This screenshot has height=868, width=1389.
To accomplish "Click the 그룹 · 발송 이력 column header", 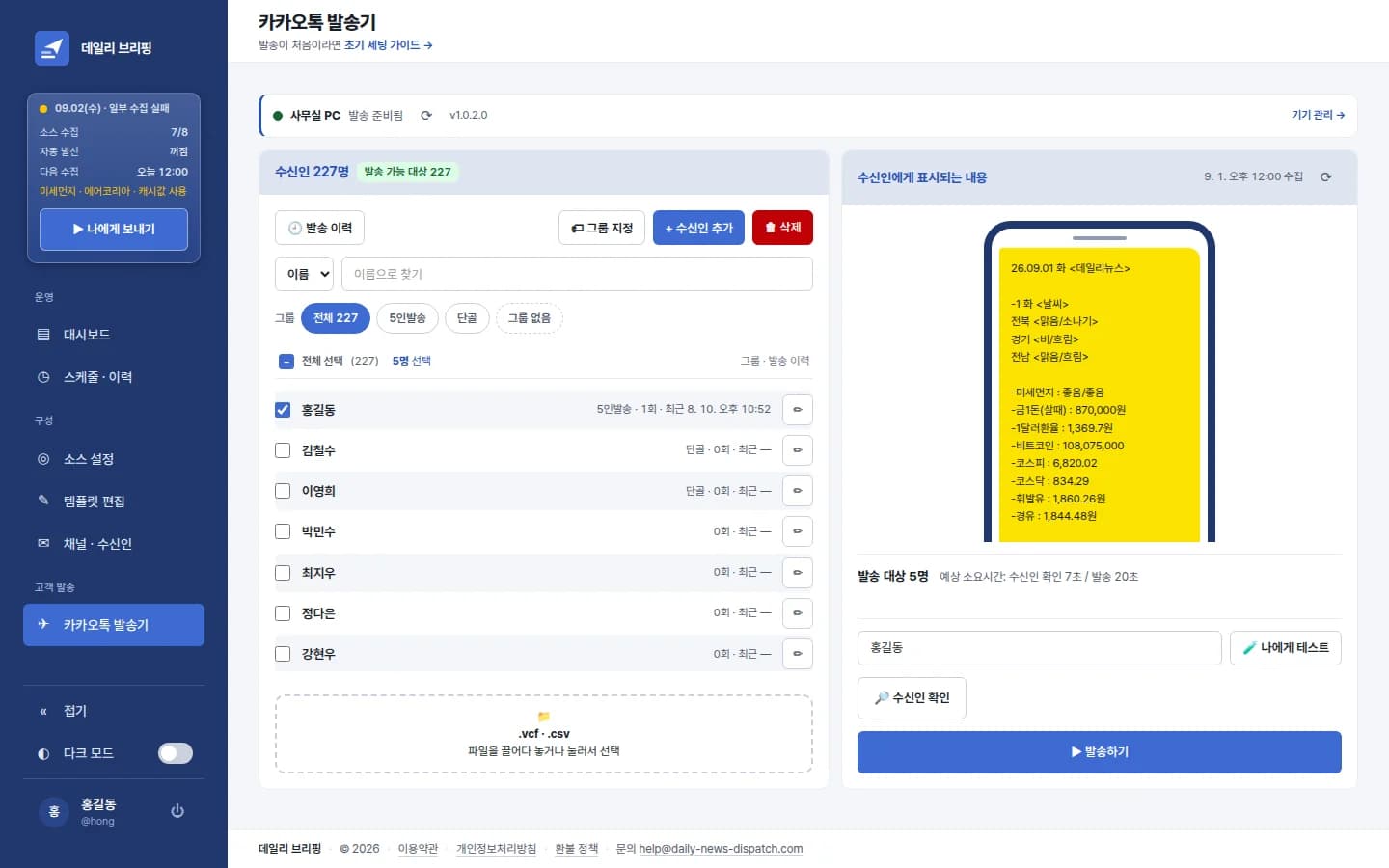I will tap(775, 361).
